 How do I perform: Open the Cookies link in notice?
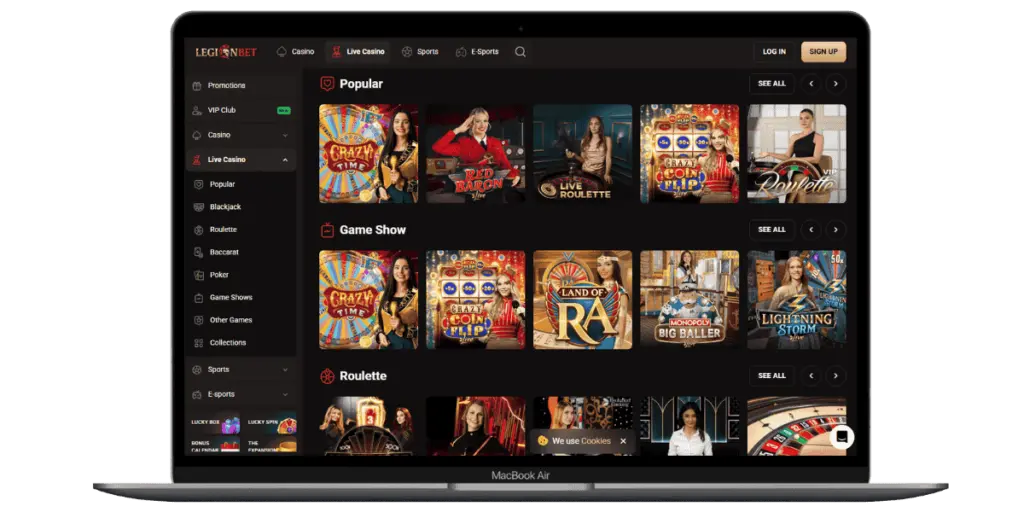pyautogui.click(x=596, y=441)
